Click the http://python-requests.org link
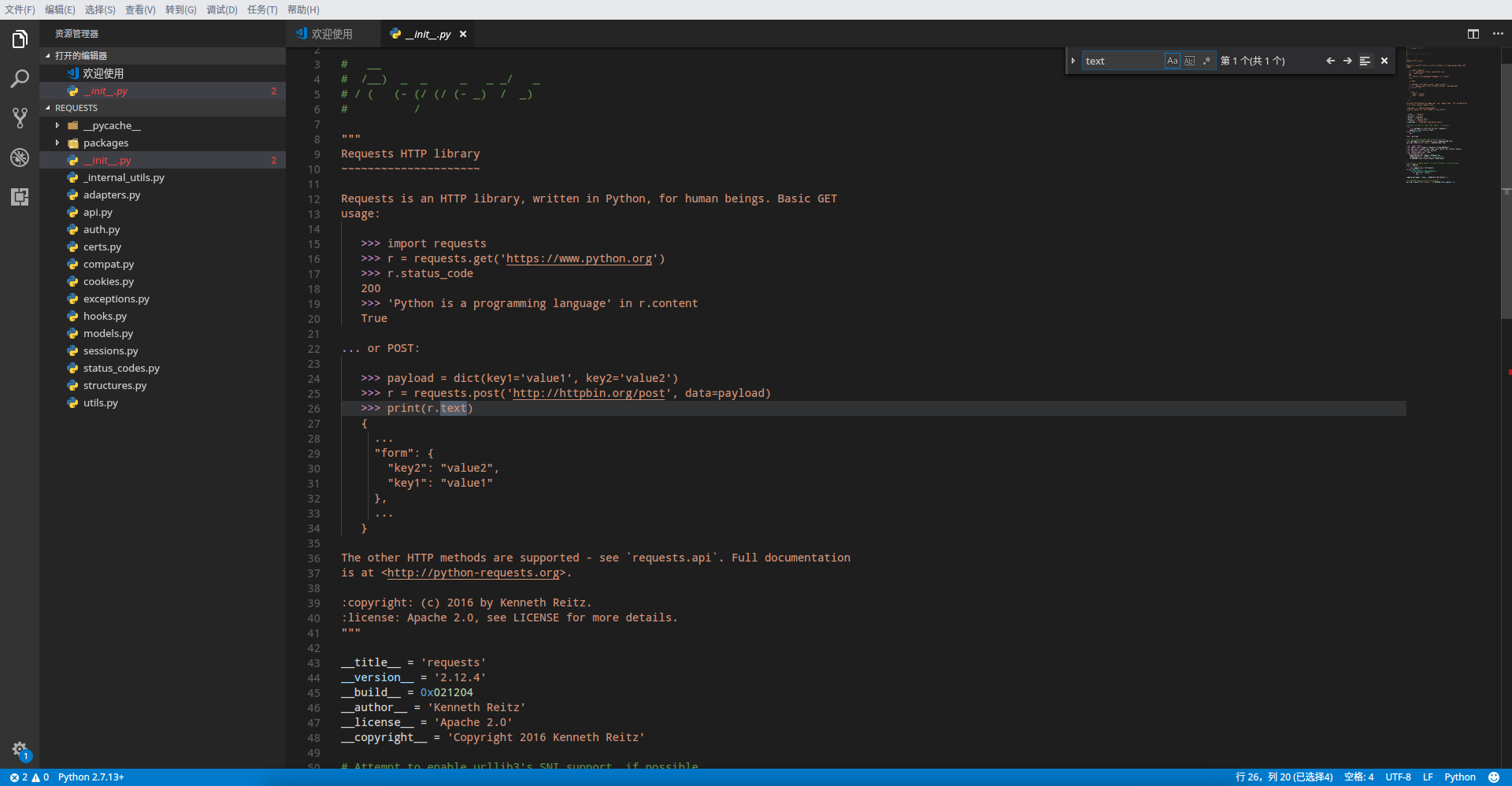1512x786 pixels. (x=473, y=573)
